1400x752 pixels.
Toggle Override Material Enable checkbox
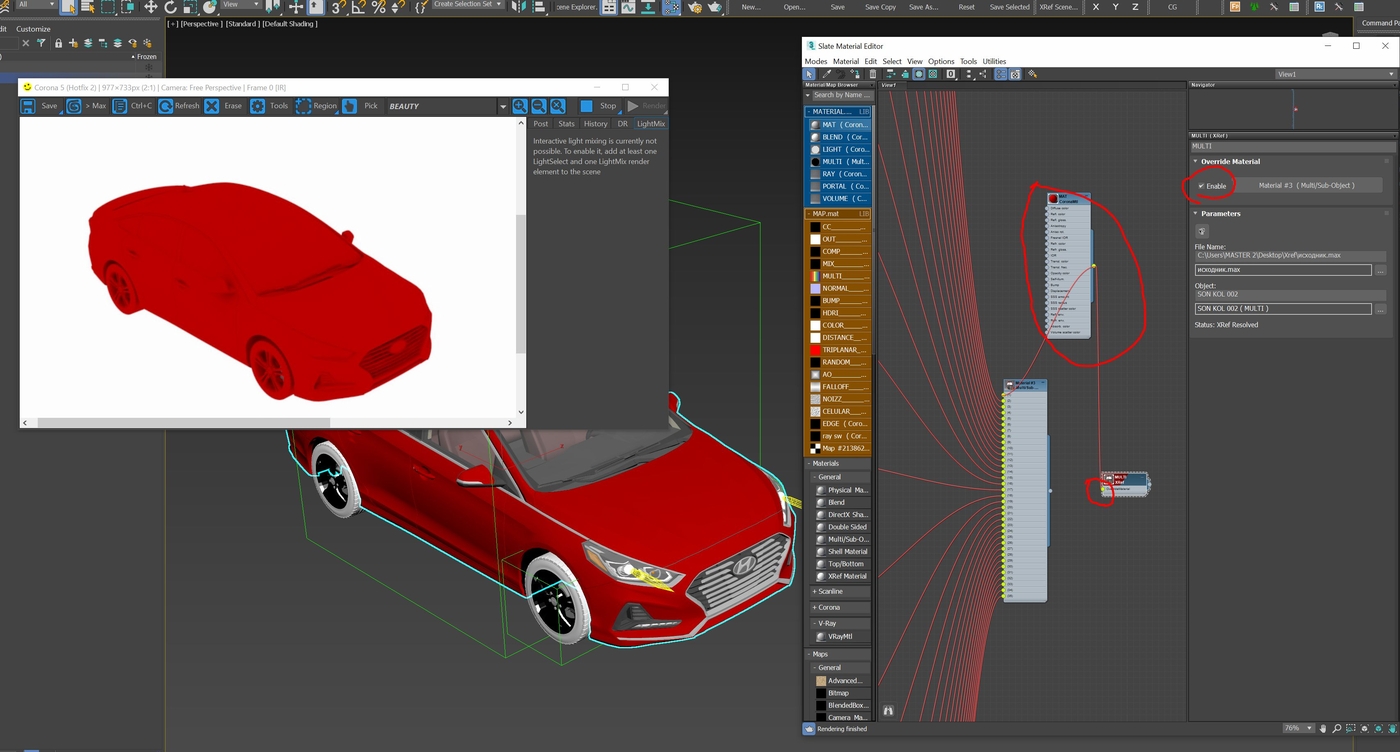tap(1202, 186)
